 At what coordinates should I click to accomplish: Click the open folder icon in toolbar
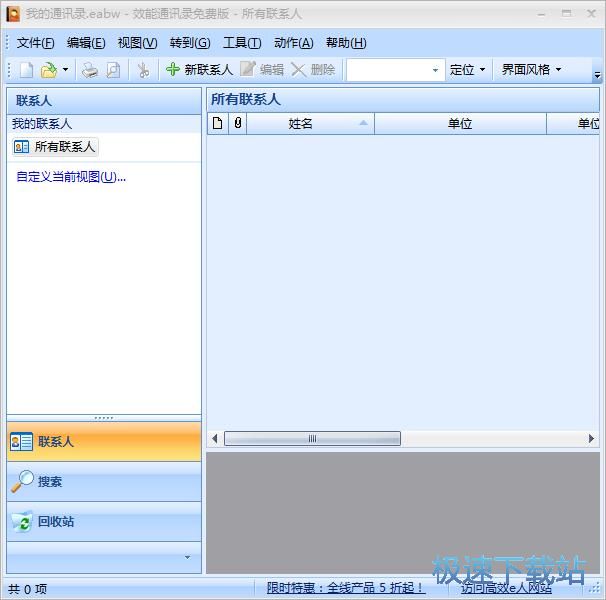(x=49, y=70)
